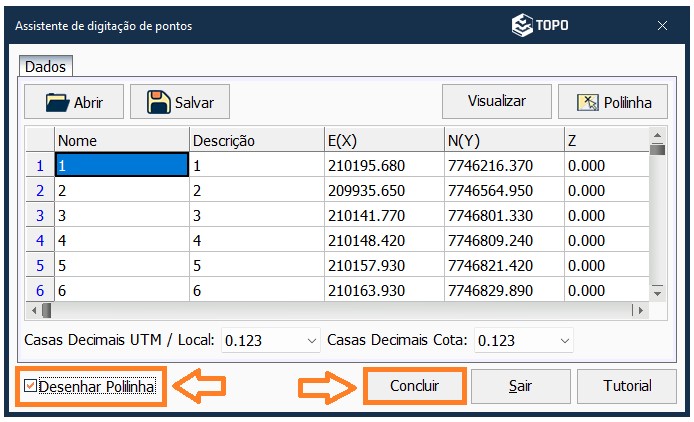Screen dimensions: 694x422
Task: Click the Polilinha button
Action: click(x=605, y=102)
